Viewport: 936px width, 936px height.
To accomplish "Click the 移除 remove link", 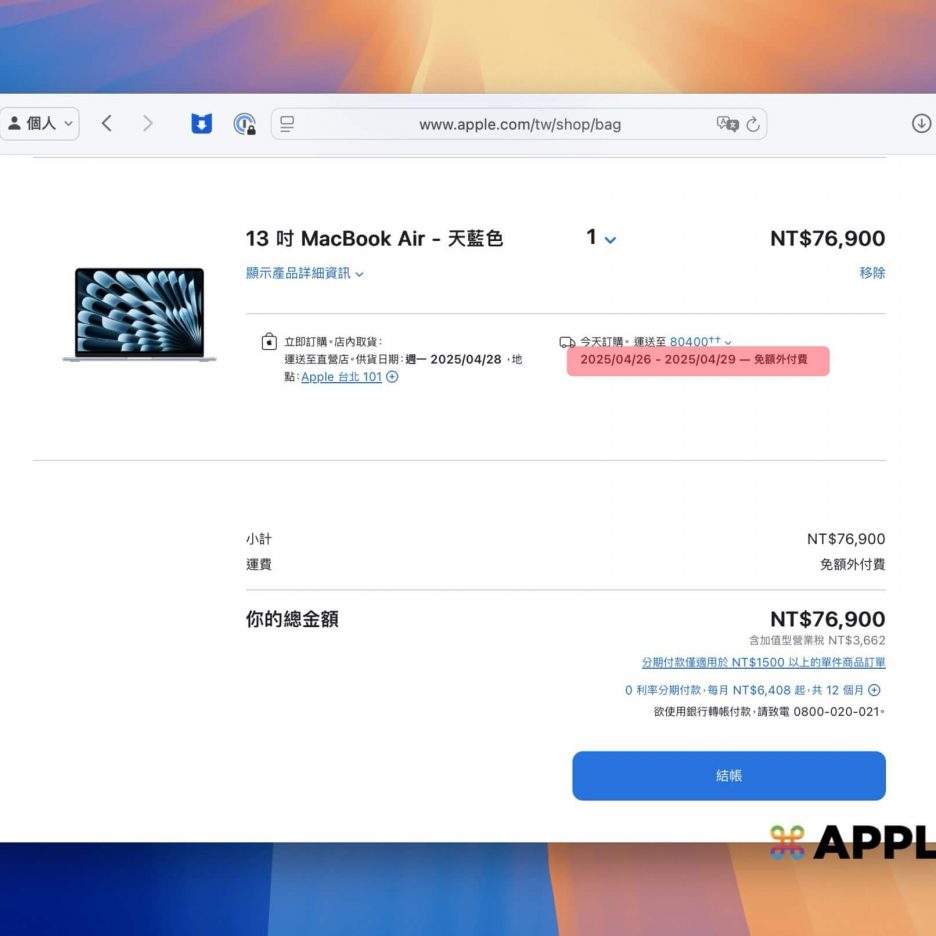I will [872, 273].
